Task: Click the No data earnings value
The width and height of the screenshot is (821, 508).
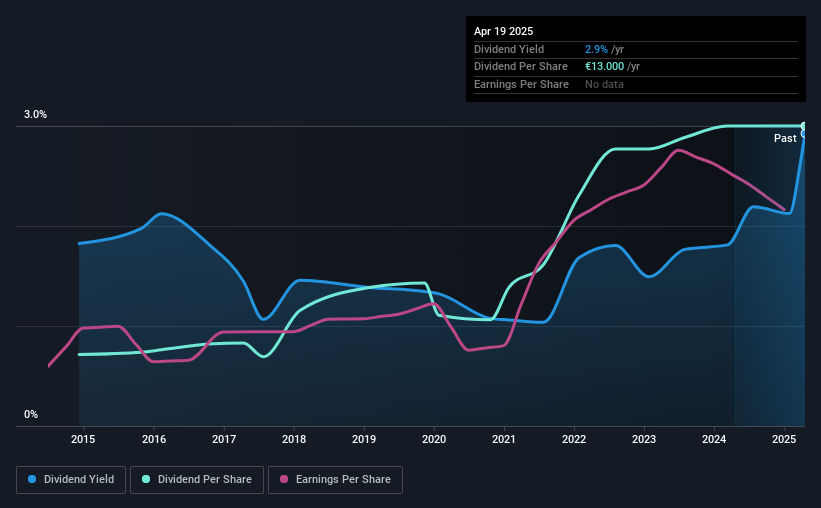Action: point(604,84)
